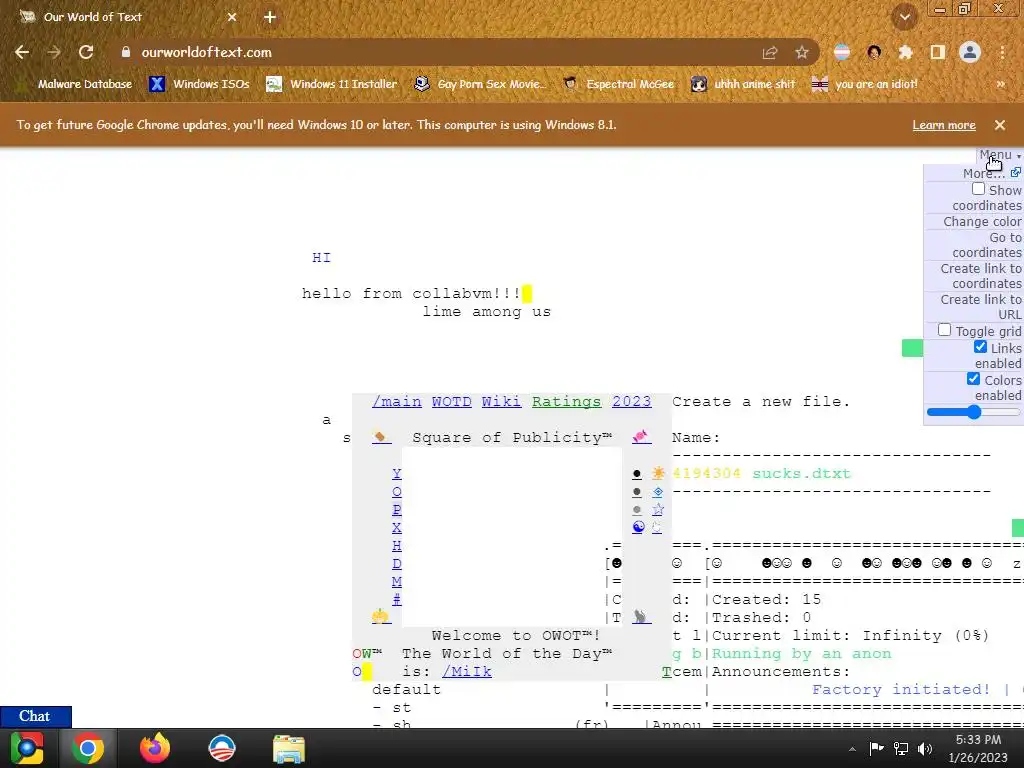Open the Windows 11 Installer bookmark

tap(332, 84)
